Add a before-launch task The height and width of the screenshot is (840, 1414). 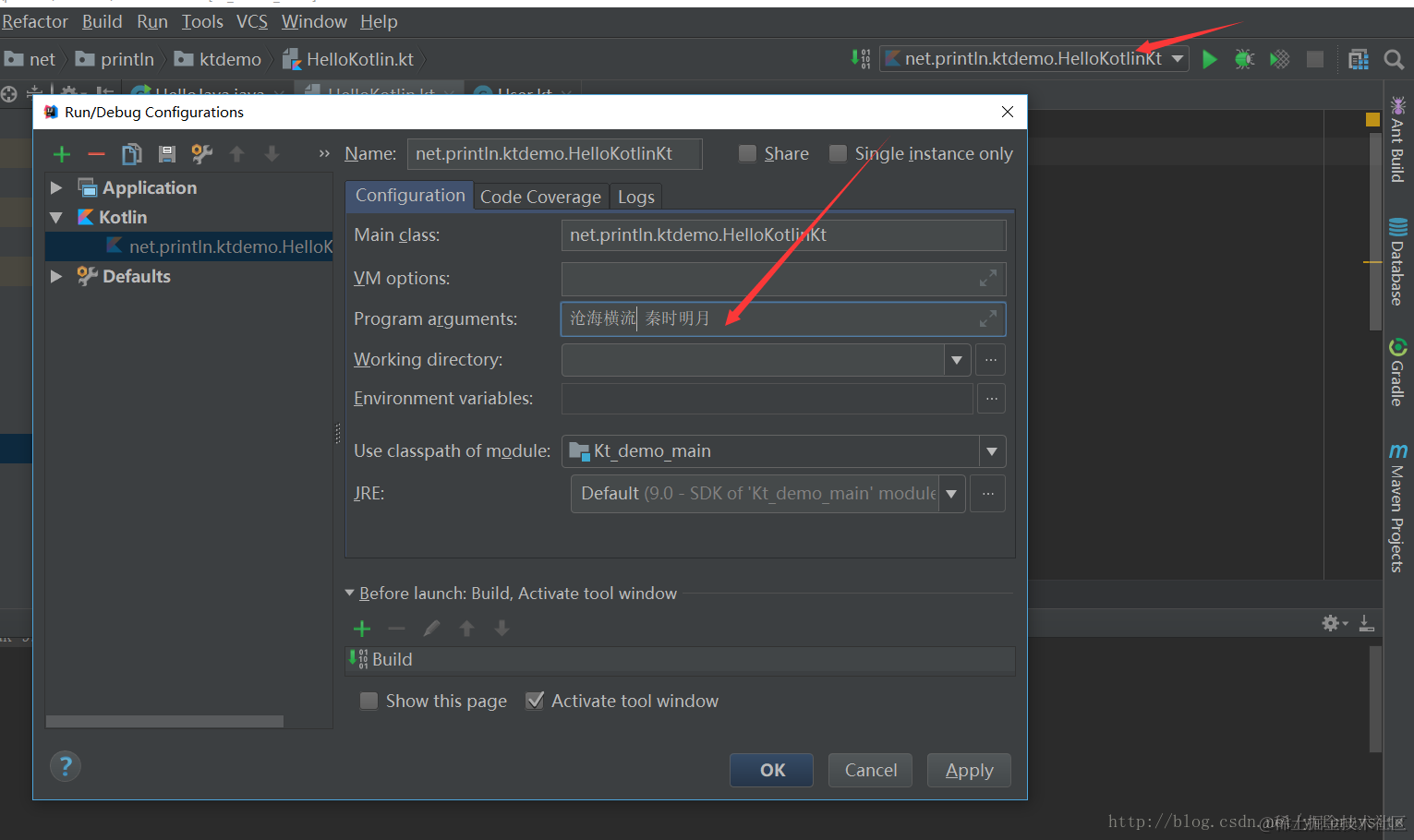click(x=362, y=629)
